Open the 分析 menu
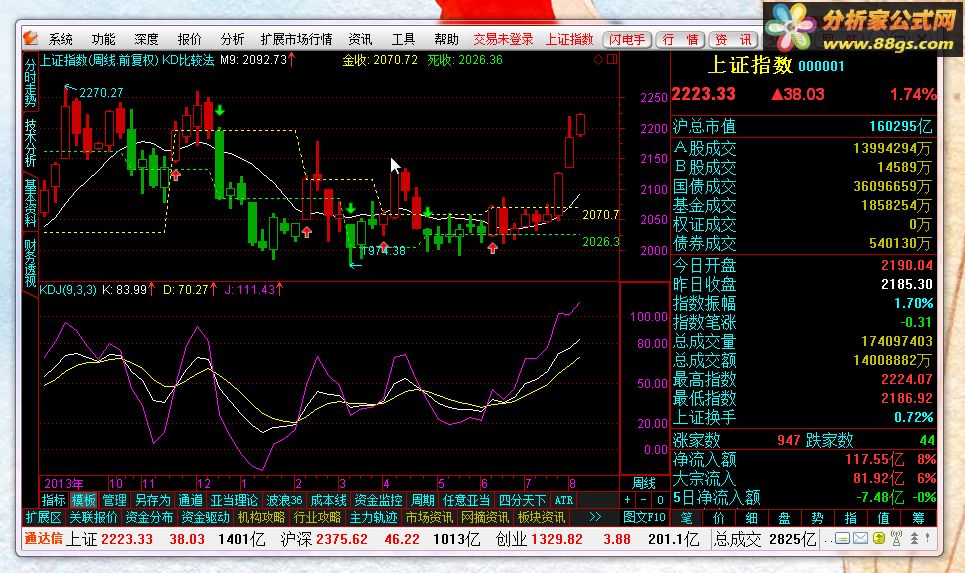The width and height of the screenshot is (965, 573). click(x=233, y=39)
